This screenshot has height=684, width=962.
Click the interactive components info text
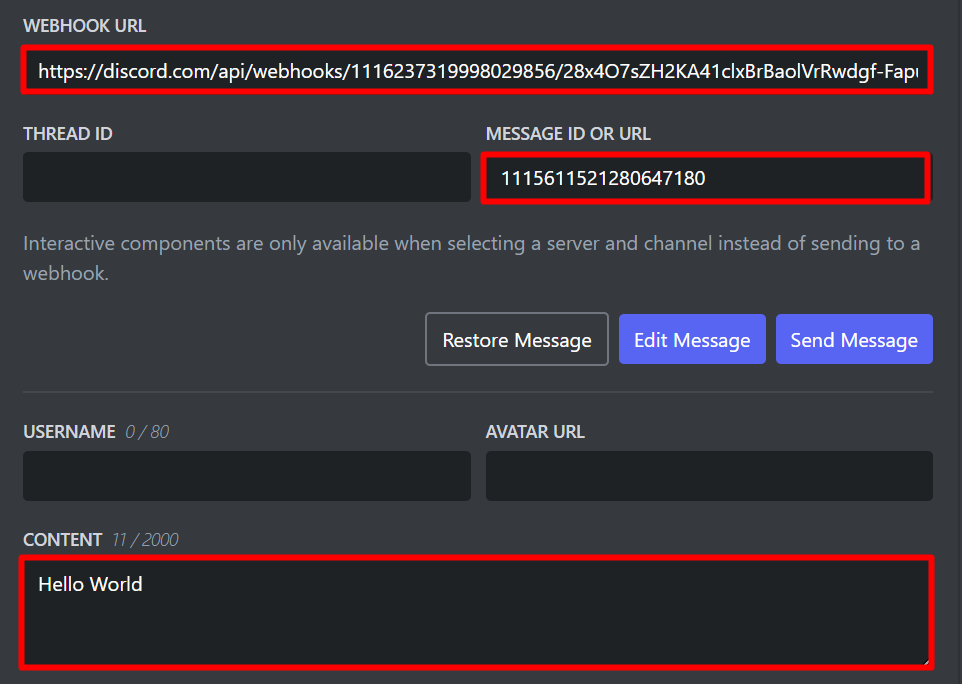(471, 258)
